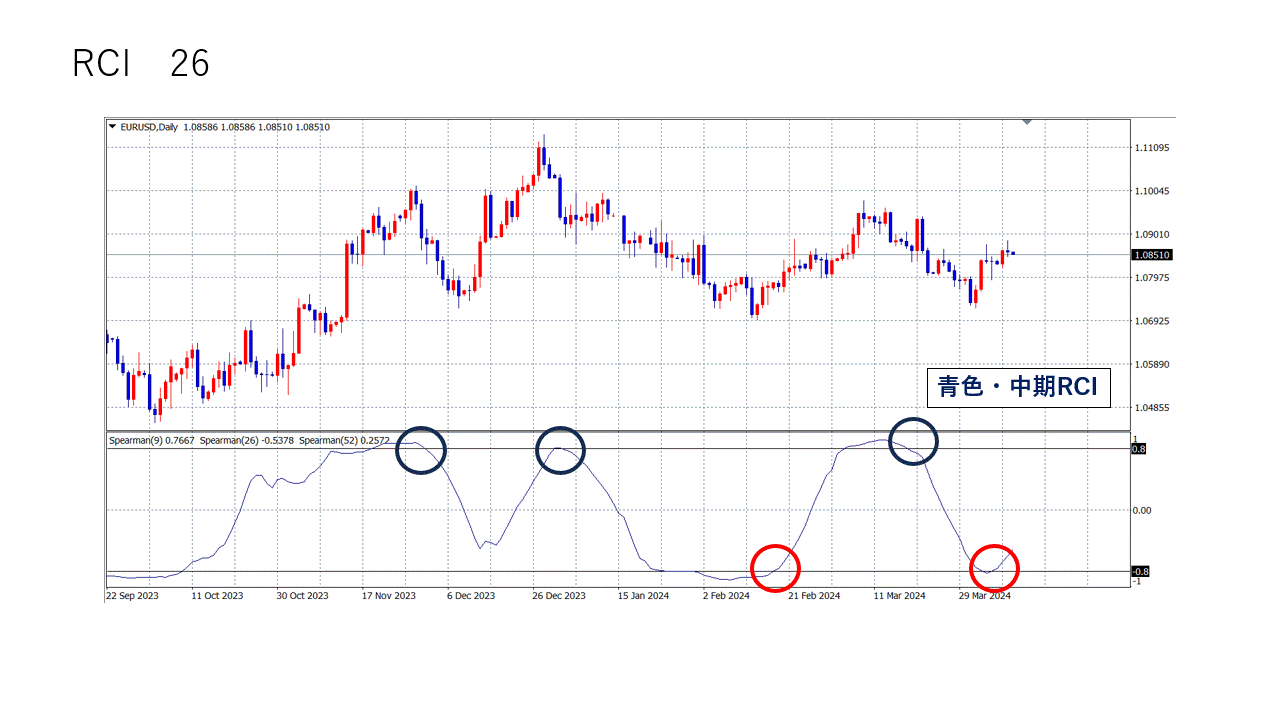Click the OHLC values 1.08586 in chart header

pos(257,127)
